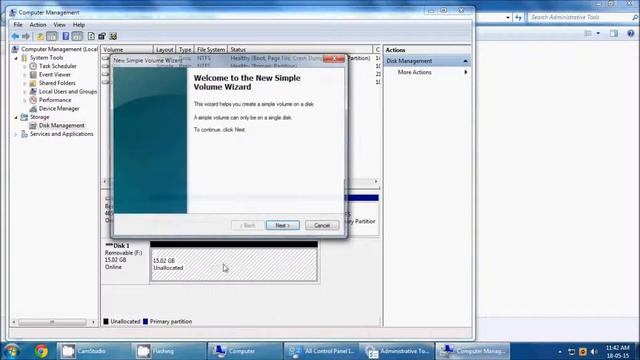640x360 pixels.
Task: Click the Computer Management (Local) root icon
Action: click(15, 49)
